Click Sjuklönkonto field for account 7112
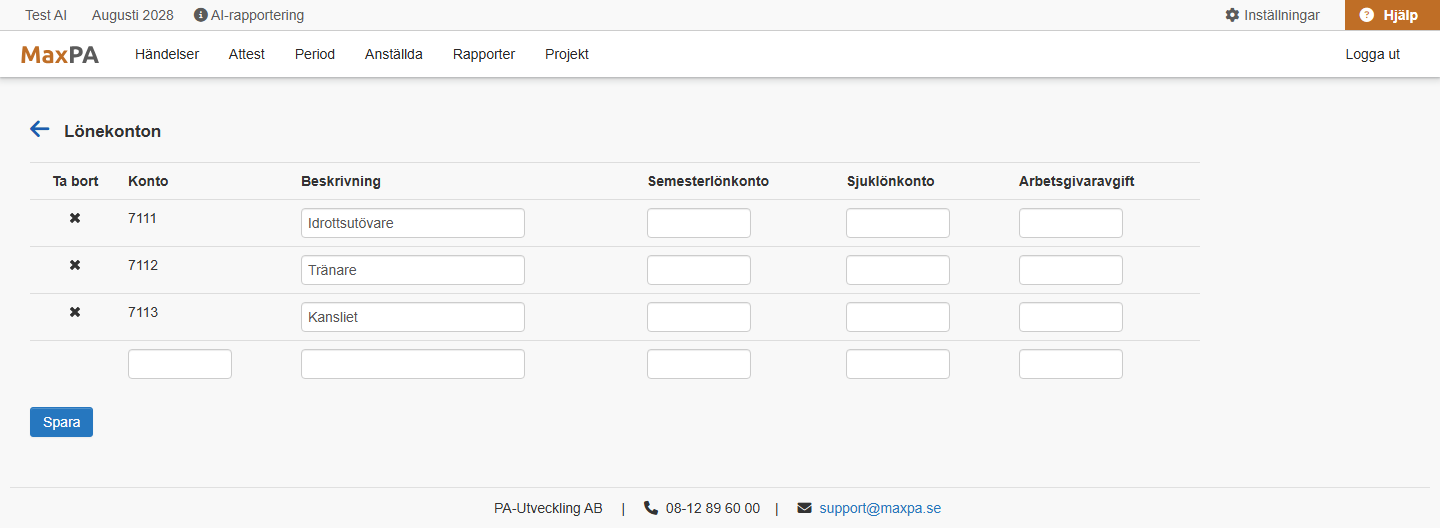1440x528 pixels. [x=898, y=270]
